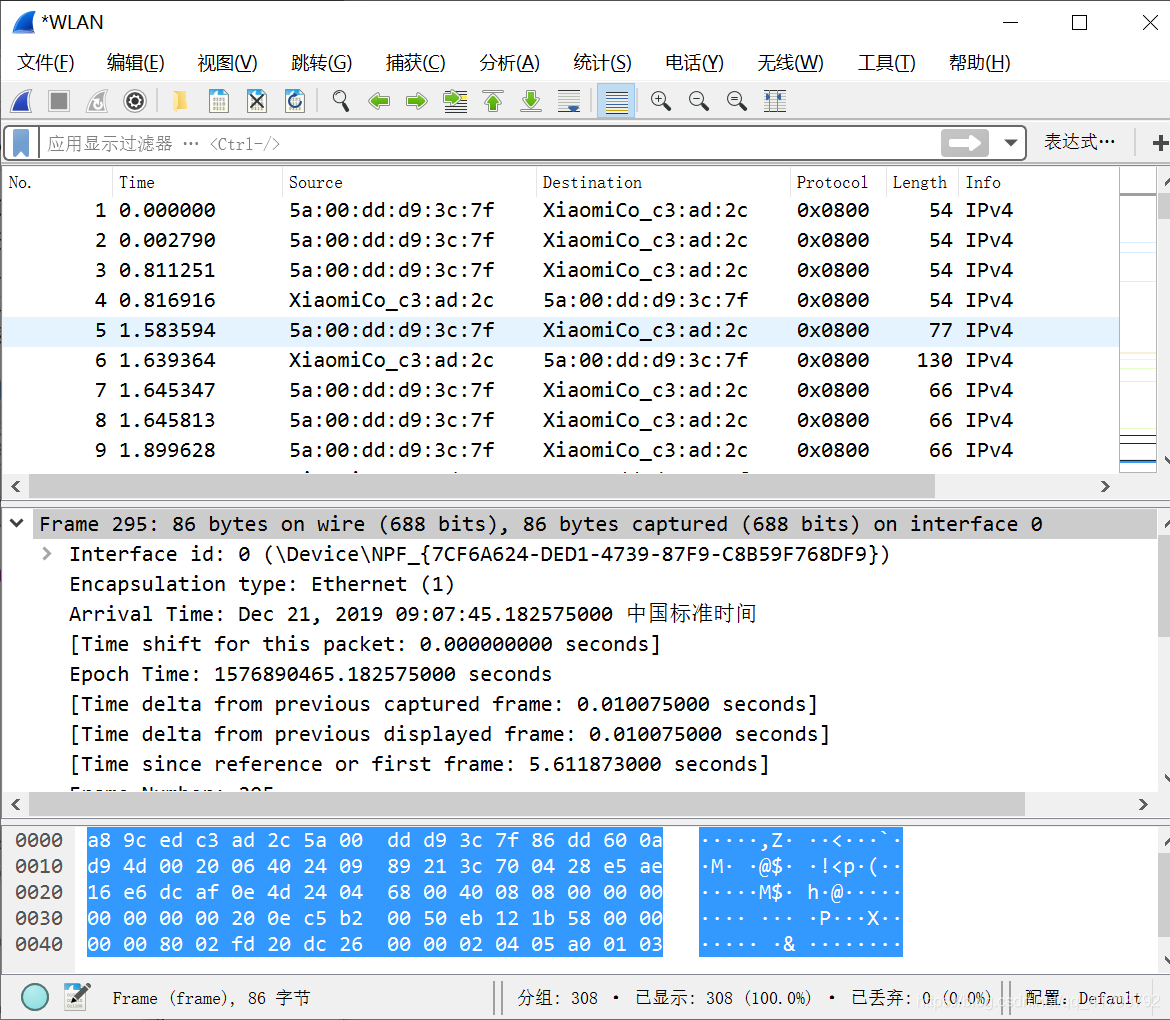Select Encapsulation type: Ethernet line
The width and height of the screenshot is (1170, 1020).
tap(262, 584)
